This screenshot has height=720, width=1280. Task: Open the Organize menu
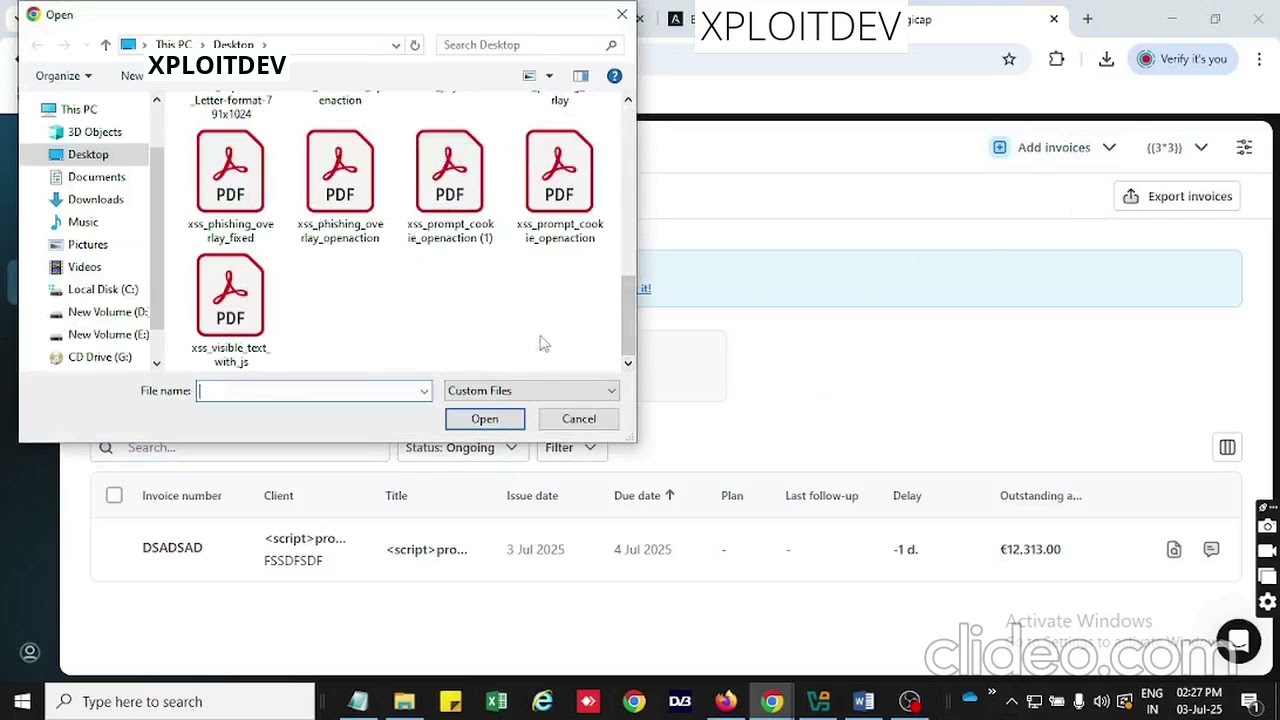coord(63,76)
